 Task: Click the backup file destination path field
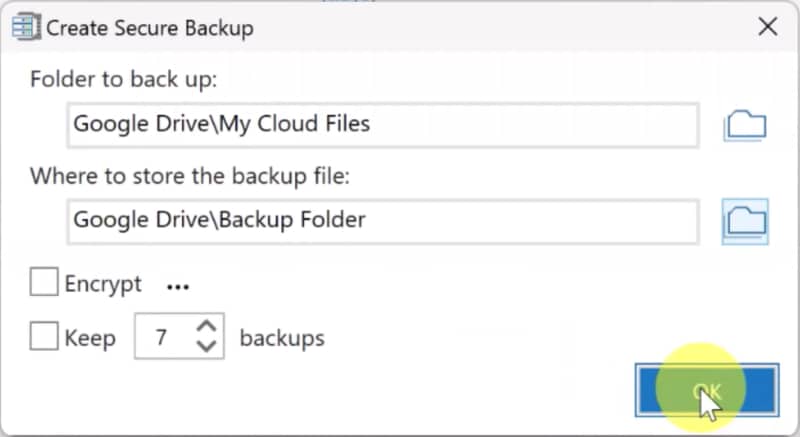(383, 220)
